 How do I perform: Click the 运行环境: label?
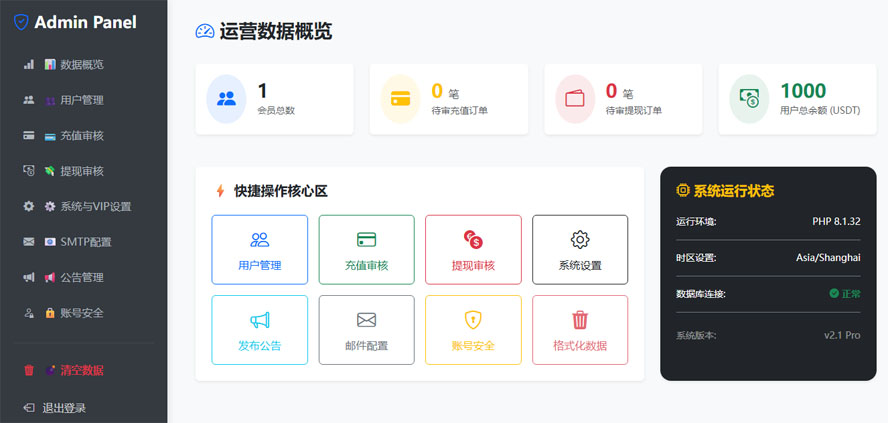pyautogui.click(x=696, y=221)
